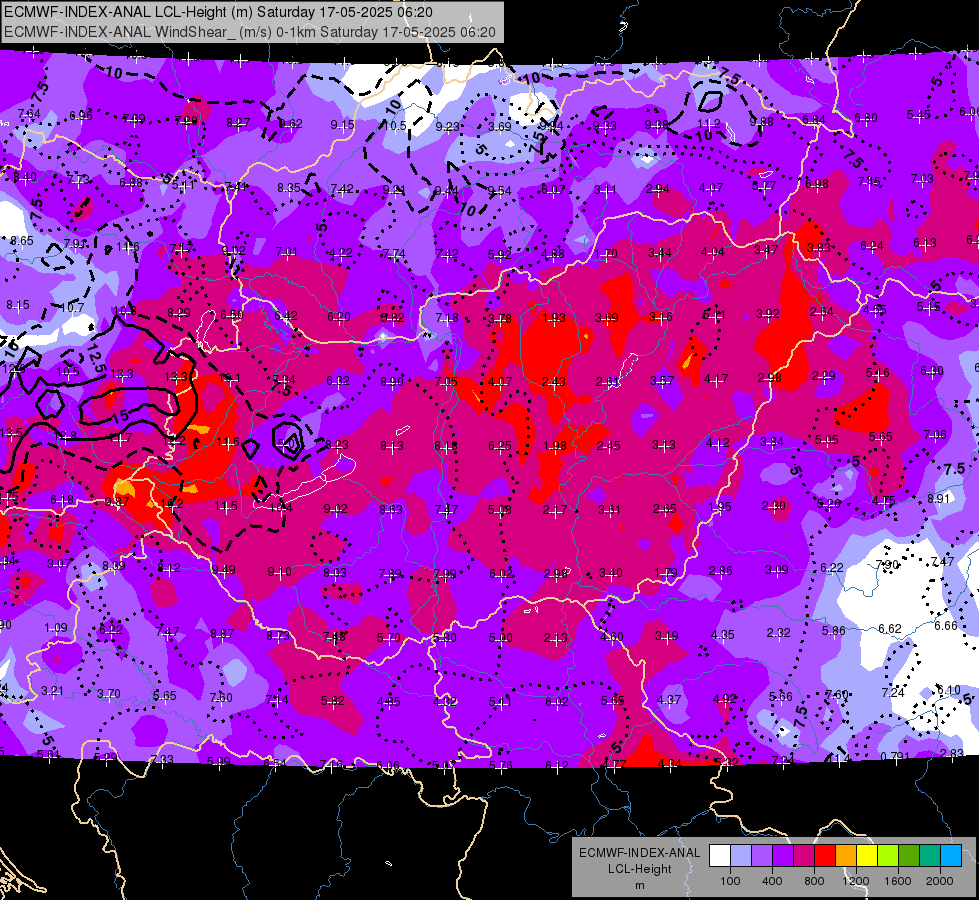Screen dimensions: 979x900
Task: Click the WindShear 0-1km title line
Action: point(250,32)
